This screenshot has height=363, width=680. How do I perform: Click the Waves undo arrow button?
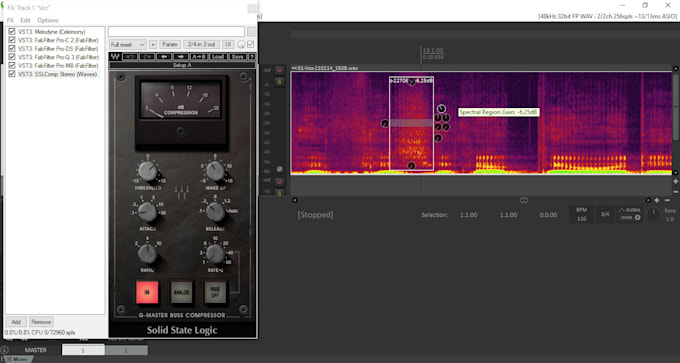[130, 57]
